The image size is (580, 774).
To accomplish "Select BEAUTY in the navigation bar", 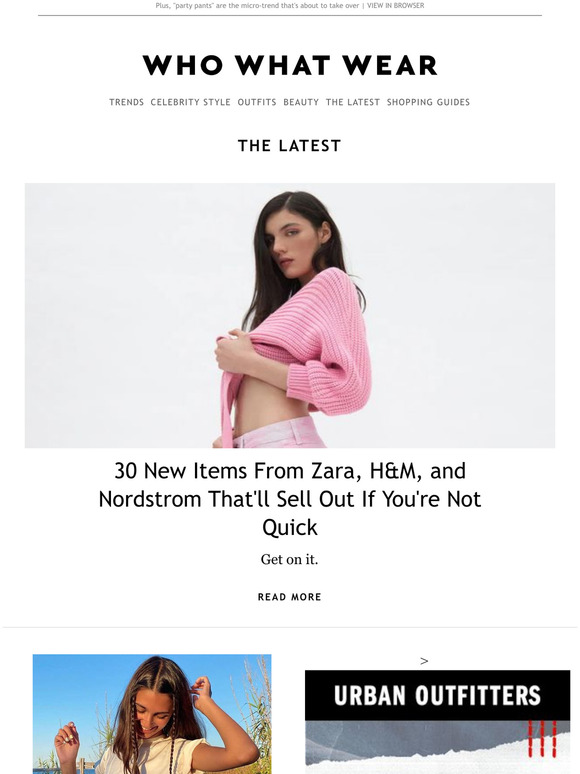I will (301, 102).
